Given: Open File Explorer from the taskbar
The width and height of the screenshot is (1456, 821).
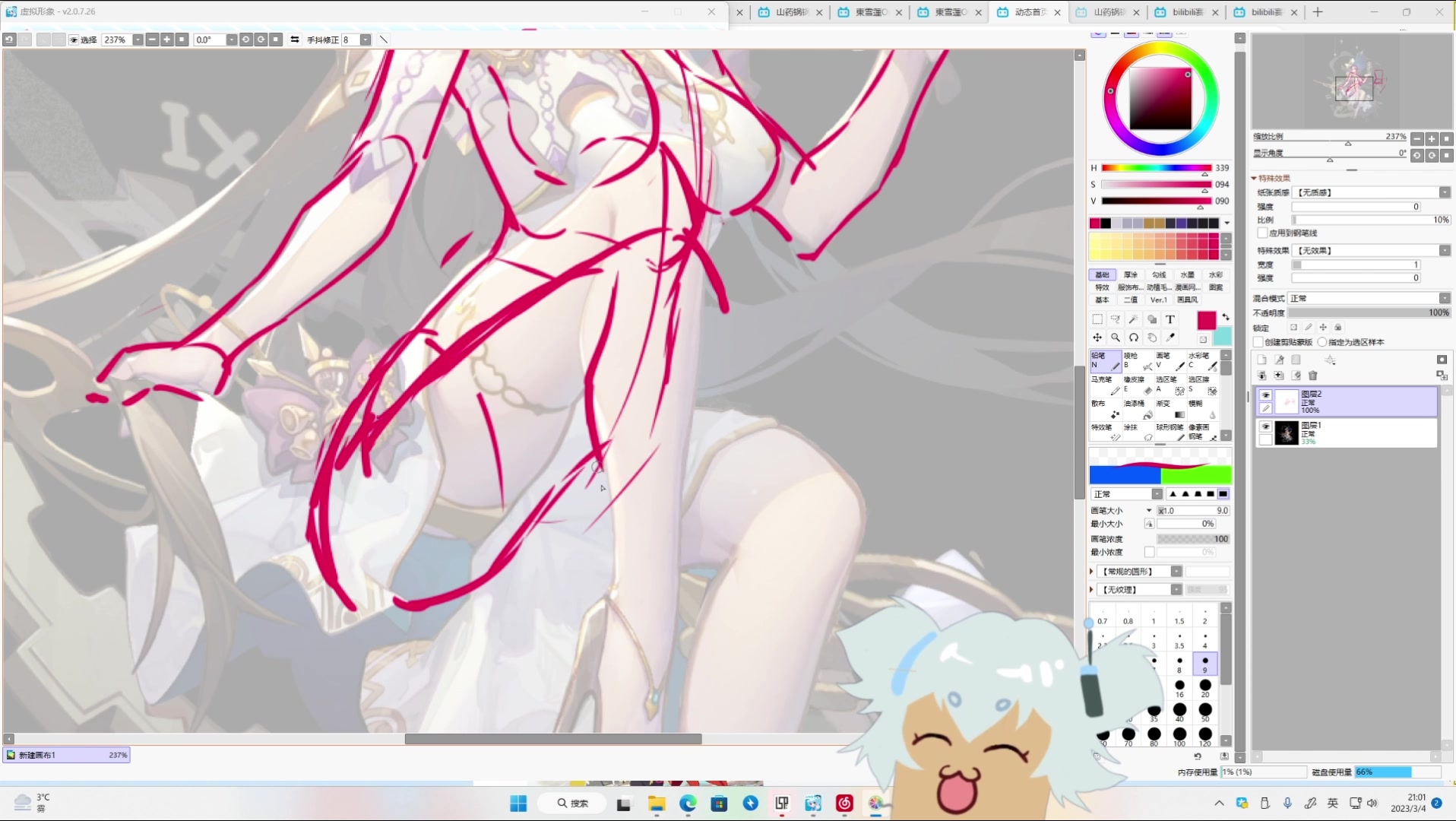Looking at the screenshot, I should pyautogui.click(x=657, y=804).
